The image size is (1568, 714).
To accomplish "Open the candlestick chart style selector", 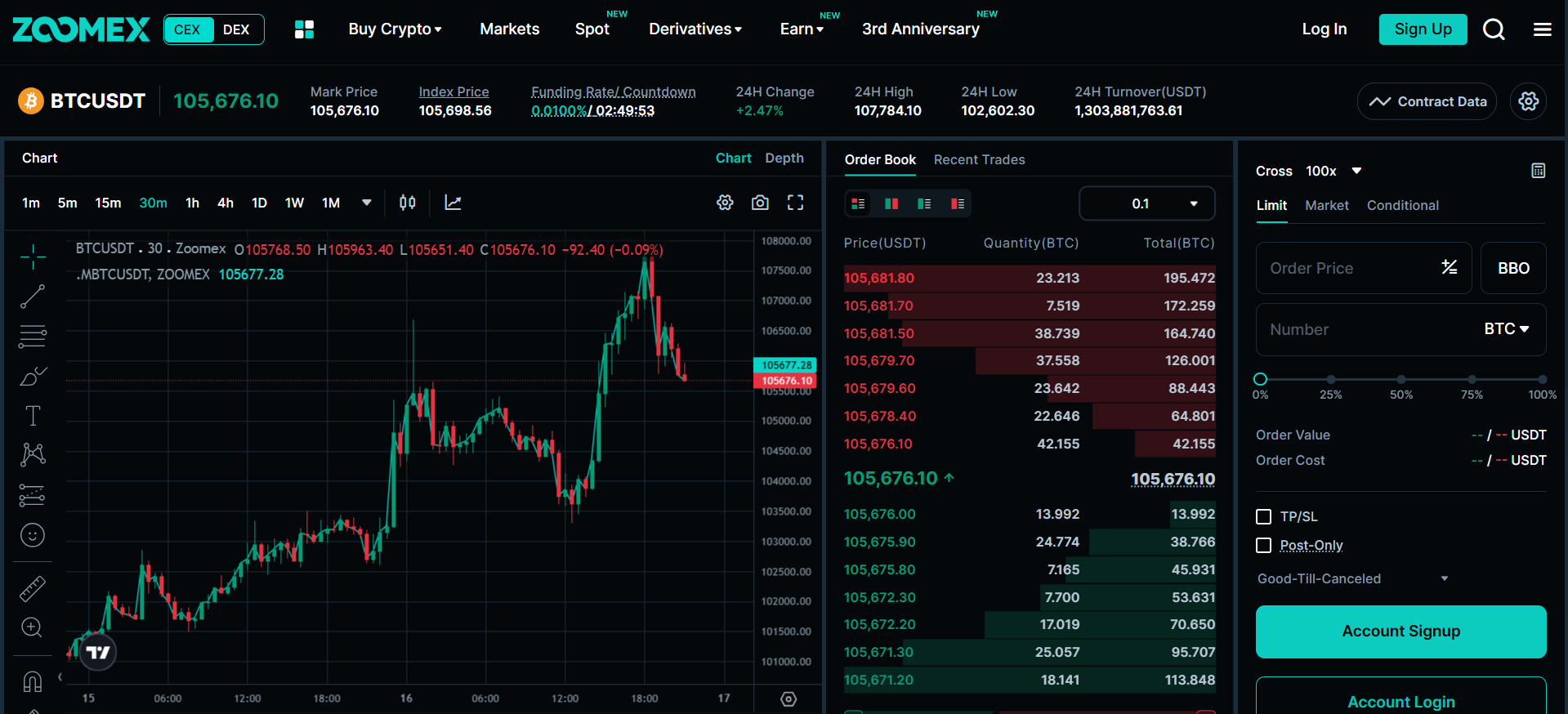I will [x=407, y=203].
